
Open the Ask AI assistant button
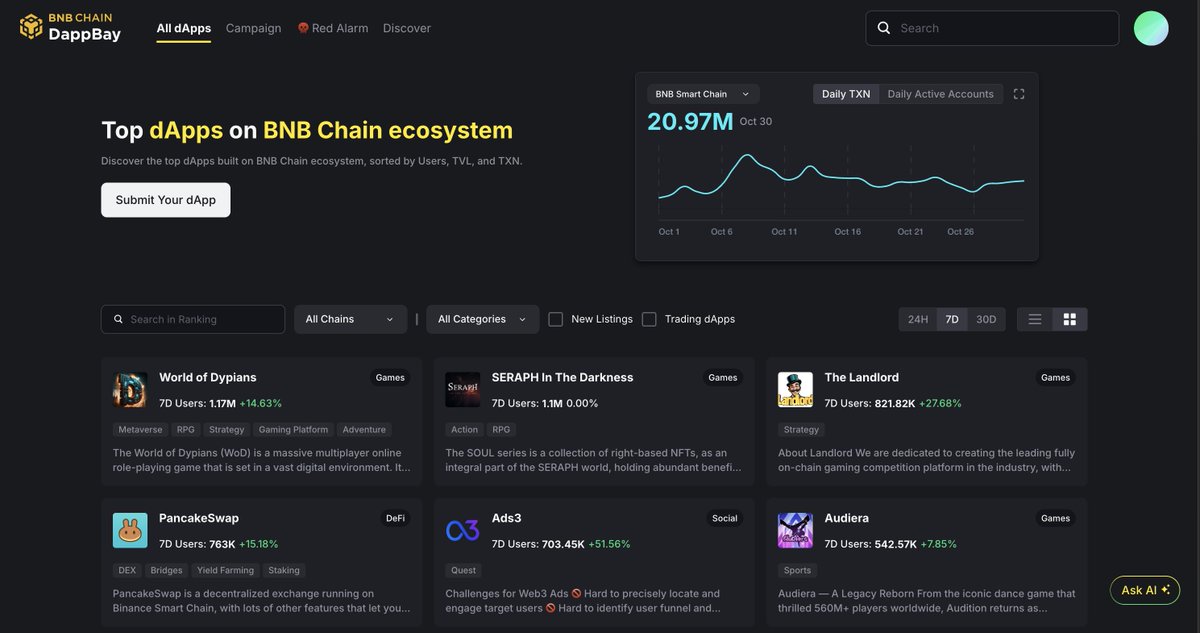click(1145, 590)
